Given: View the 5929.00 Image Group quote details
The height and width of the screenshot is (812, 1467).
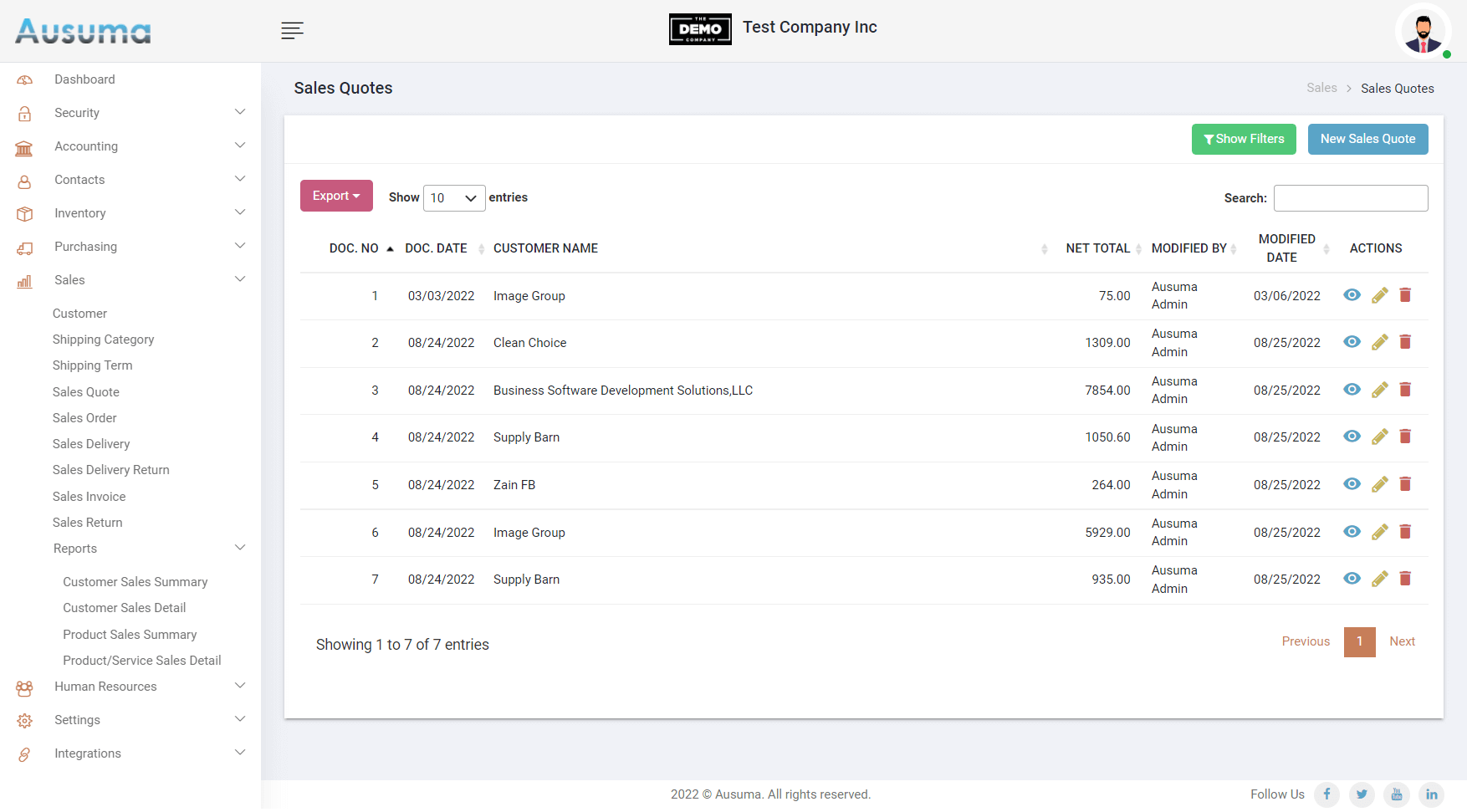Looking at the screenshot, I should click(x=1352, y=532).
